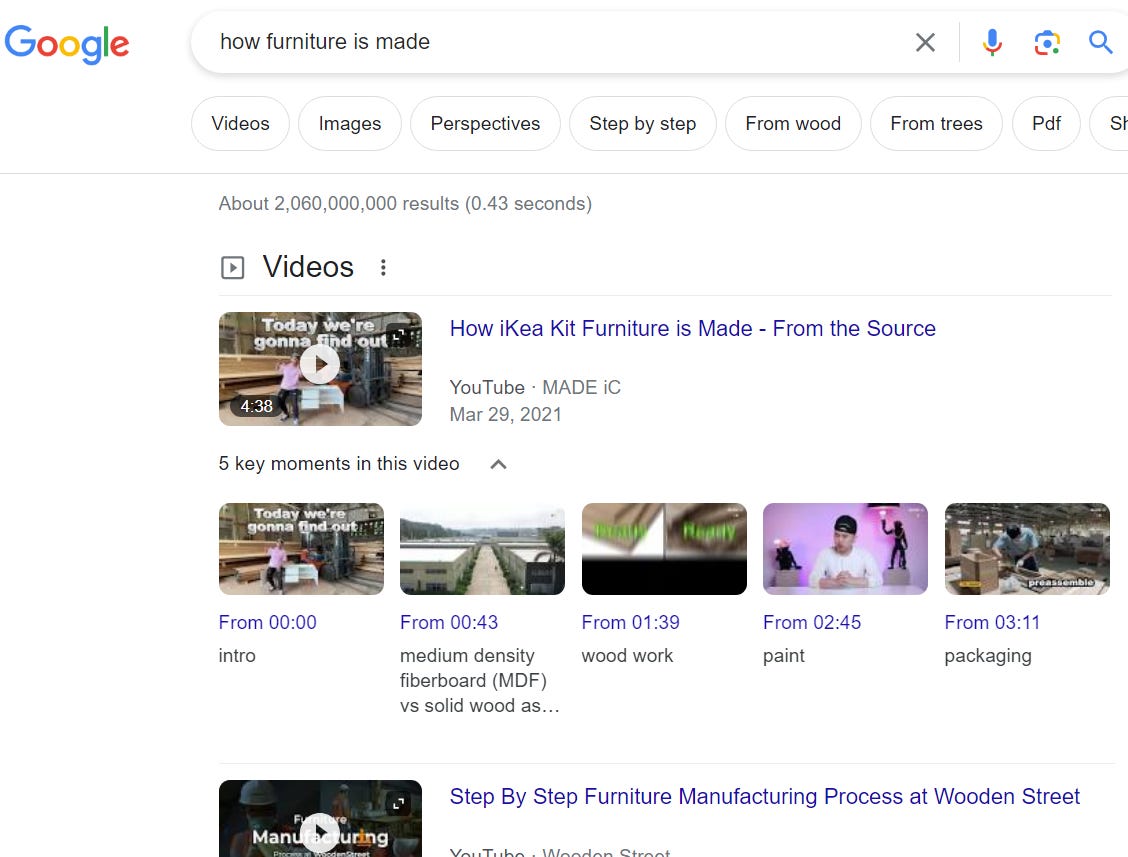The width and height of the screenshot is (1128, 857).
Task: Jump to From 02:45 timestamp link
Action: 811,622
